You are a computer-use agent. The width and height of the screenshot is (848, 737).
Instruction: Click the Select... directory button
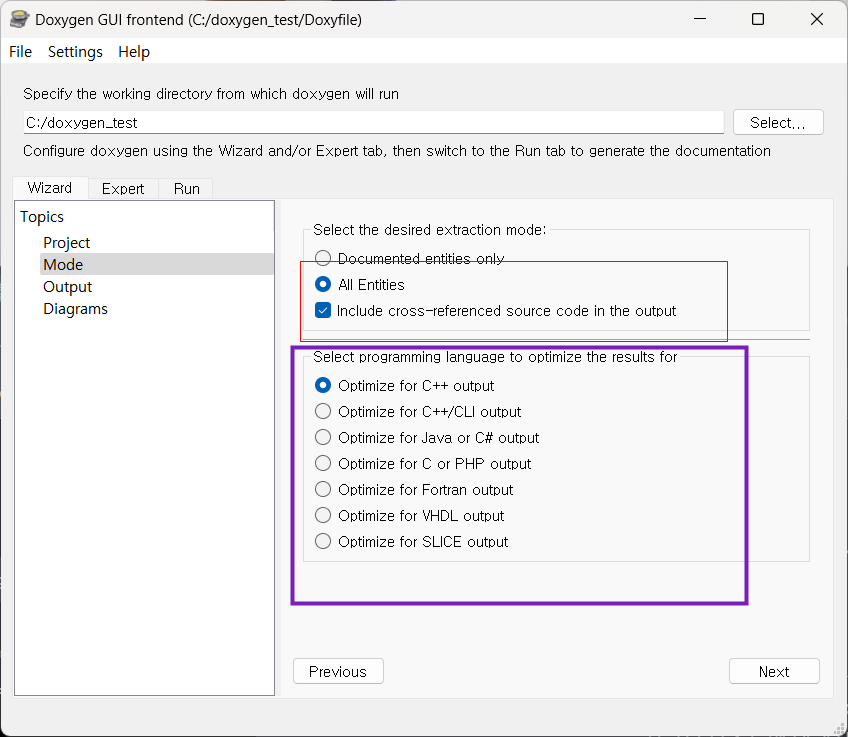coord(778,122)
